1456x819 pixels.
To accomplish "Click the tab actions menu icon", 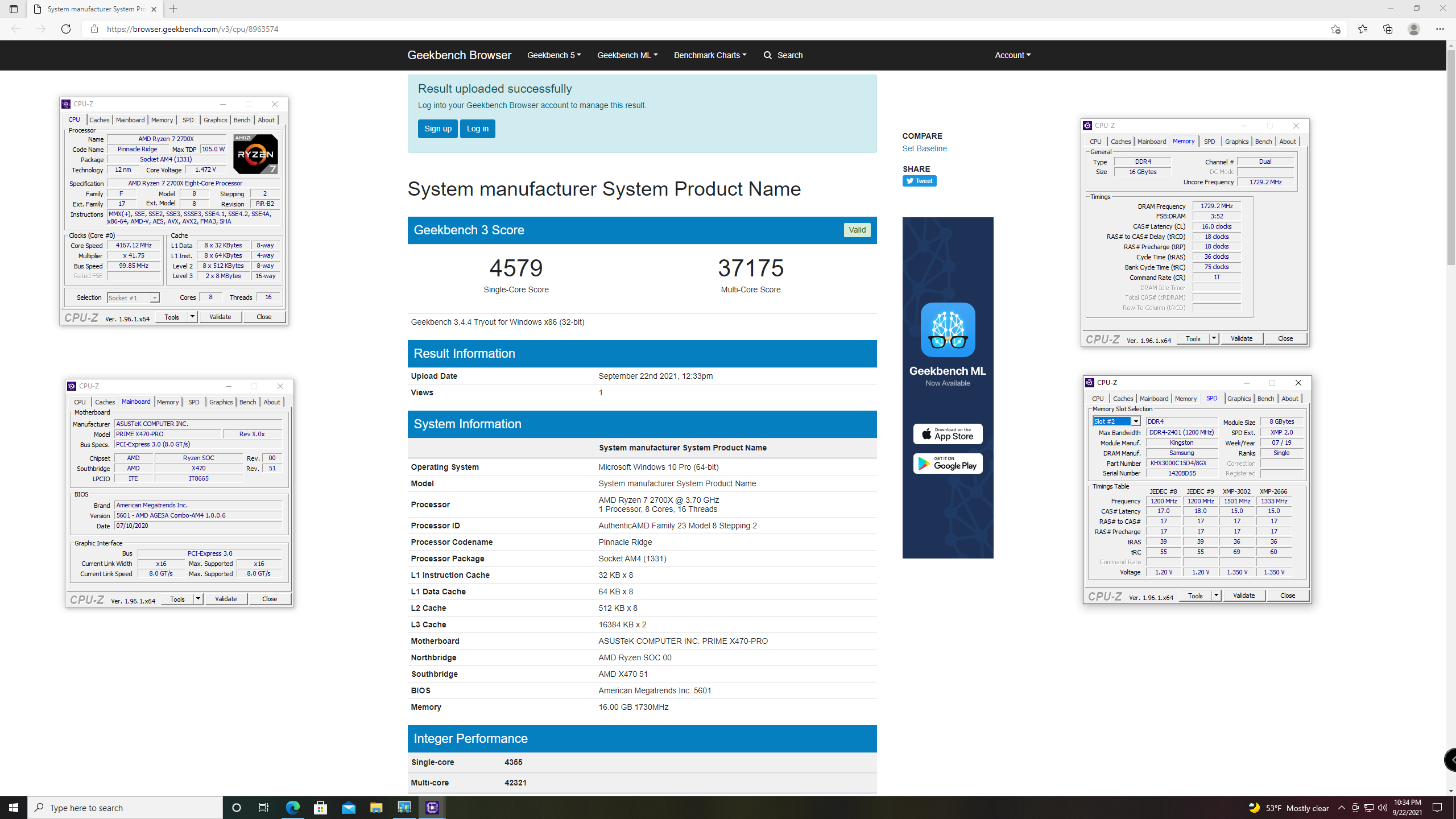I will point(14,9).
